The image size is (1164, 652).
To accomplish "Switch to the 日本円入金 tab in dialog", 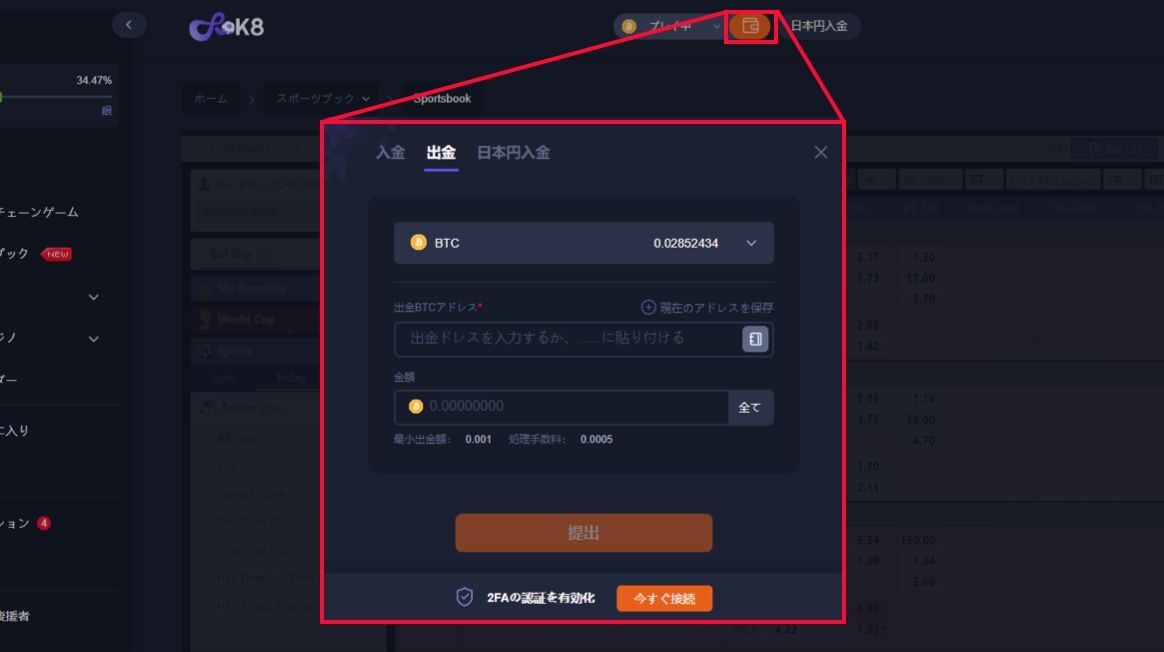I will point(513,152).
